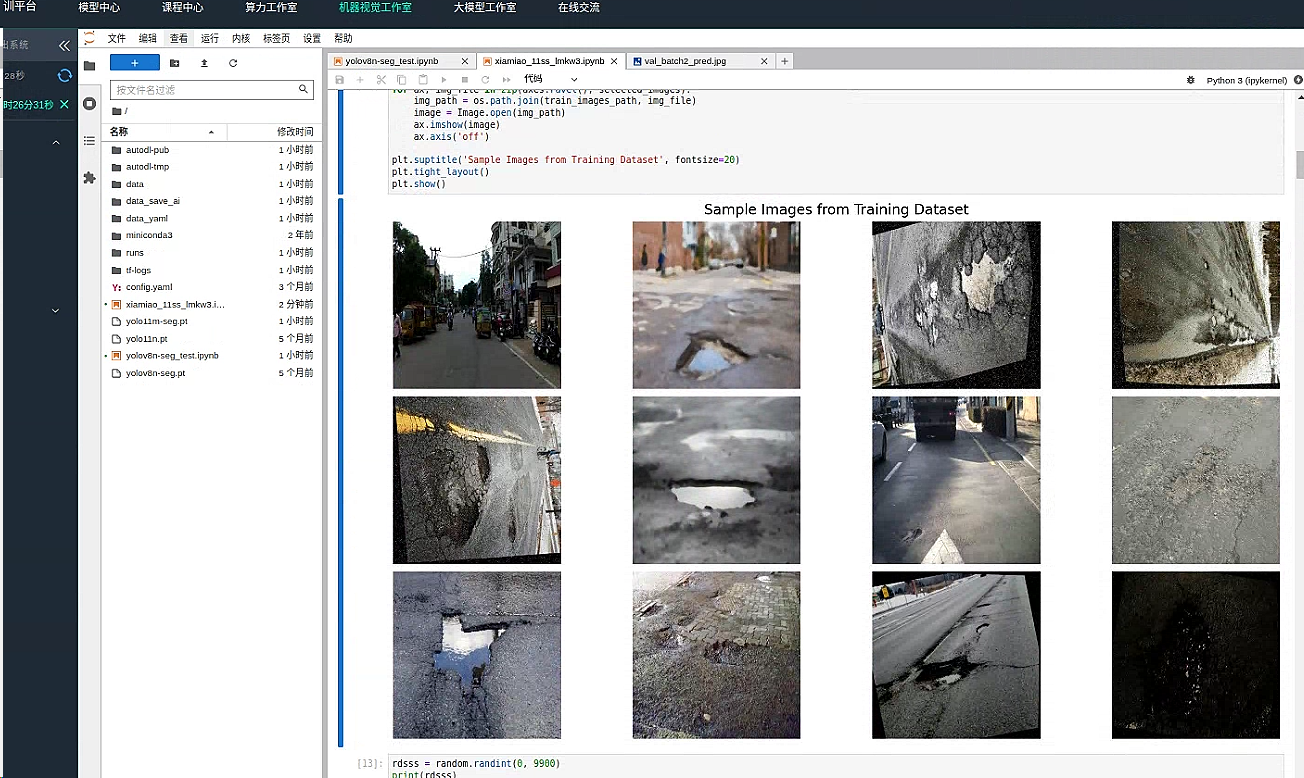The image size is (1304, 778).
Task: Go to 机器视觉工作室 in top navigation
Action: pos(375,7)
